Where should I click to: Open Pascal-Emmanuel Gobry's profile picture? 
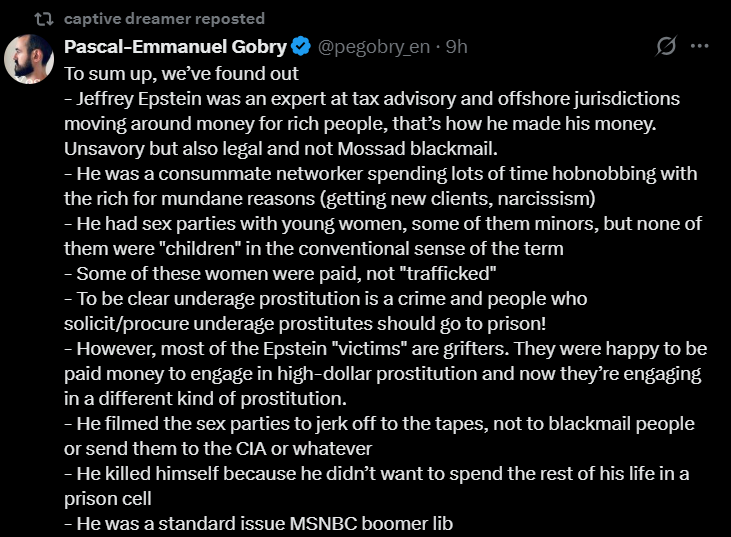(30, 59)
